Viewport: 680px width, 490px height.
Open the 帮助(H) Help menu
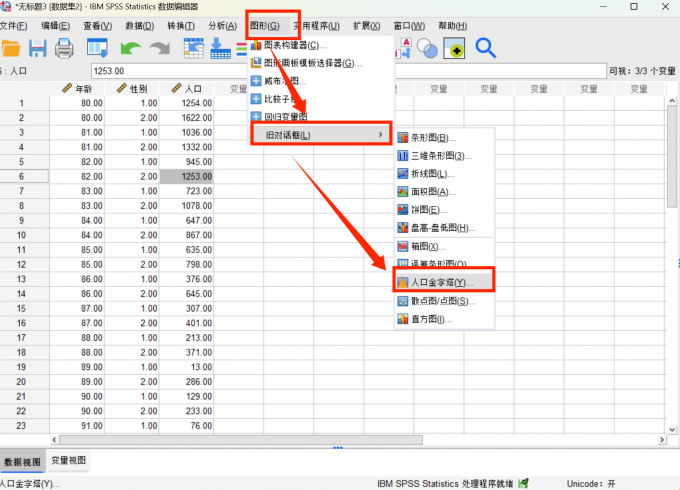pyautogui.click(x=452, y=26)
